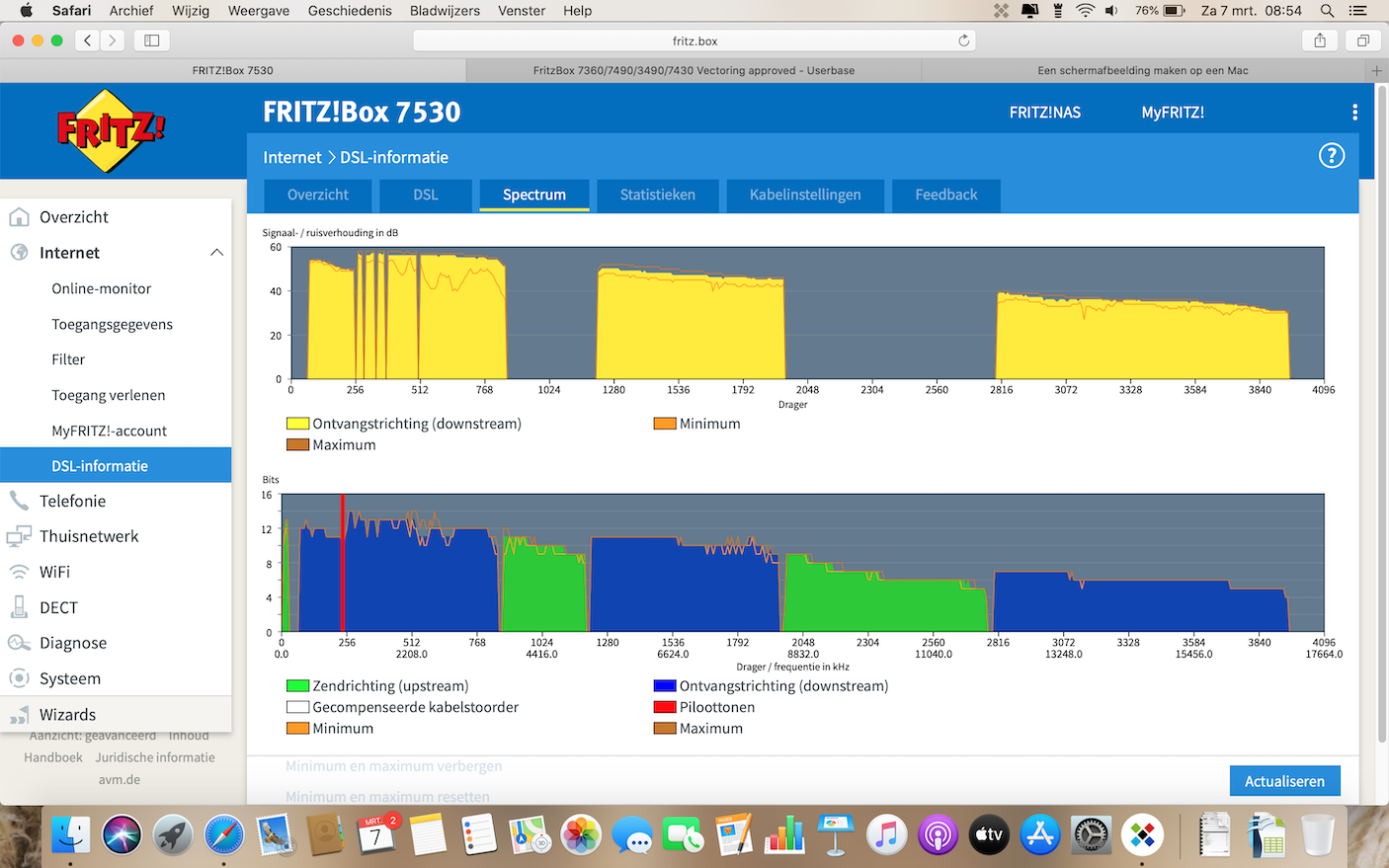Select Online-monitor in the sidebar

(x=102, y=288)
